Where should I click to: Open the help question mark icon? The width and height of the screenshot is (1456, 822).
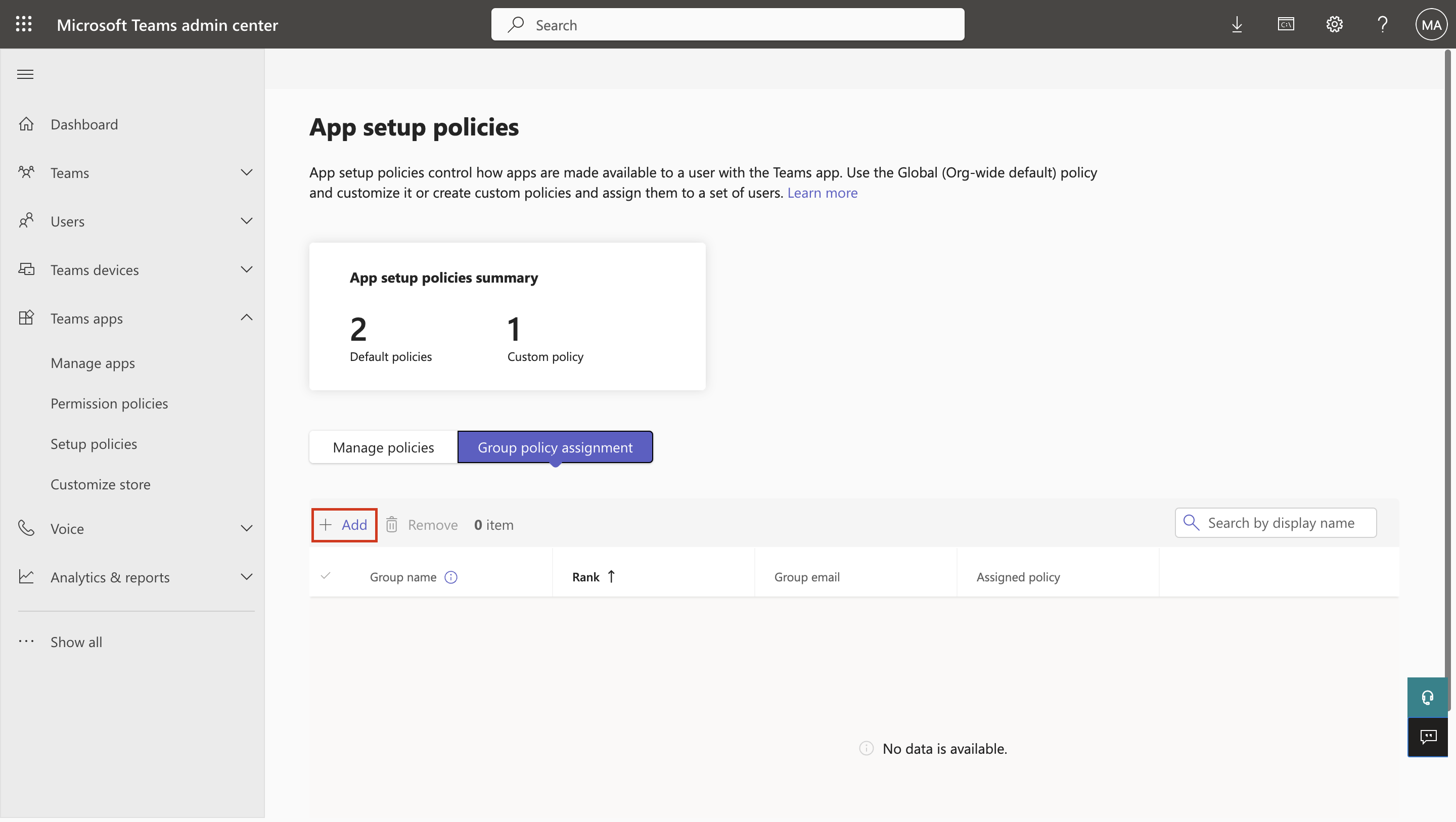coord(1383,24)
